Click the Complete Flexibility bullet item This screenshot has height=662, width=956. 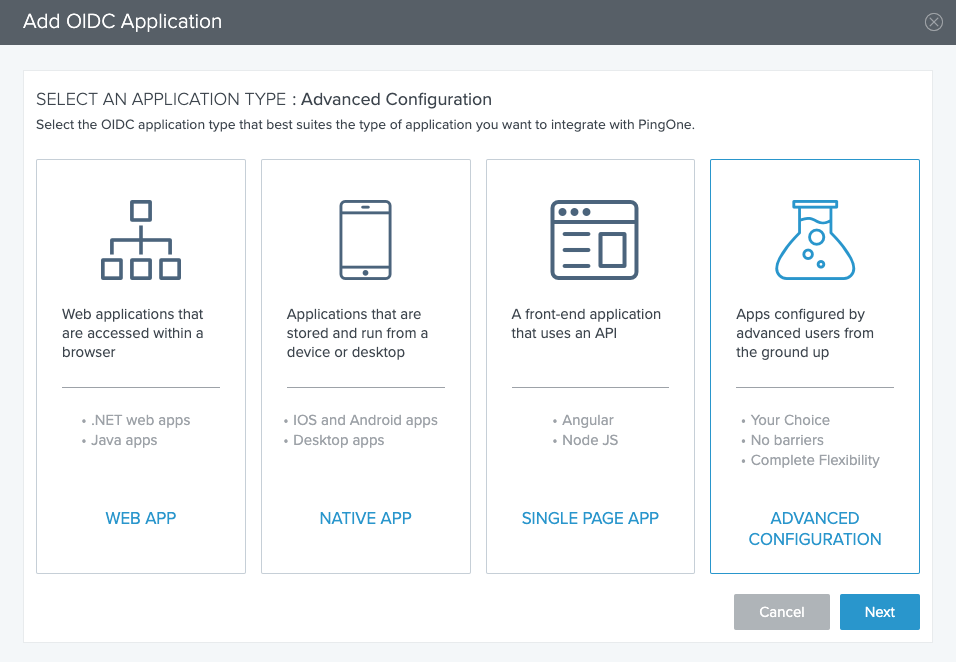coord(814,460)
